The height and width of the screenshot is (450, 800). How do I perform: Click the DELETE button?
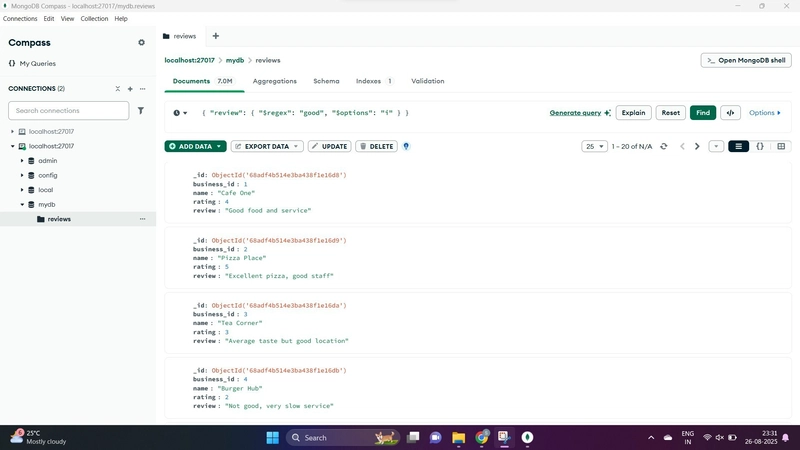377,146
